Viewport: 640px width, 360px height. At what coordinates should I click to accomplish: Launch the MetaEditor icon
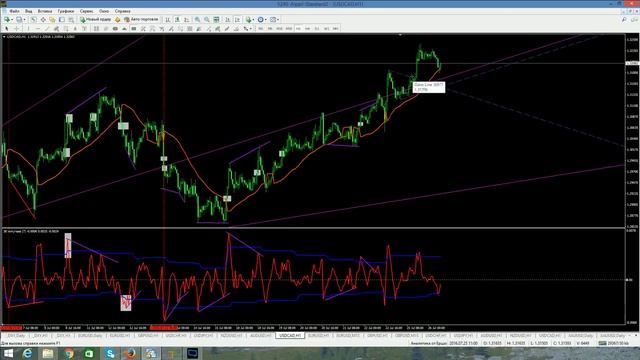118,19
